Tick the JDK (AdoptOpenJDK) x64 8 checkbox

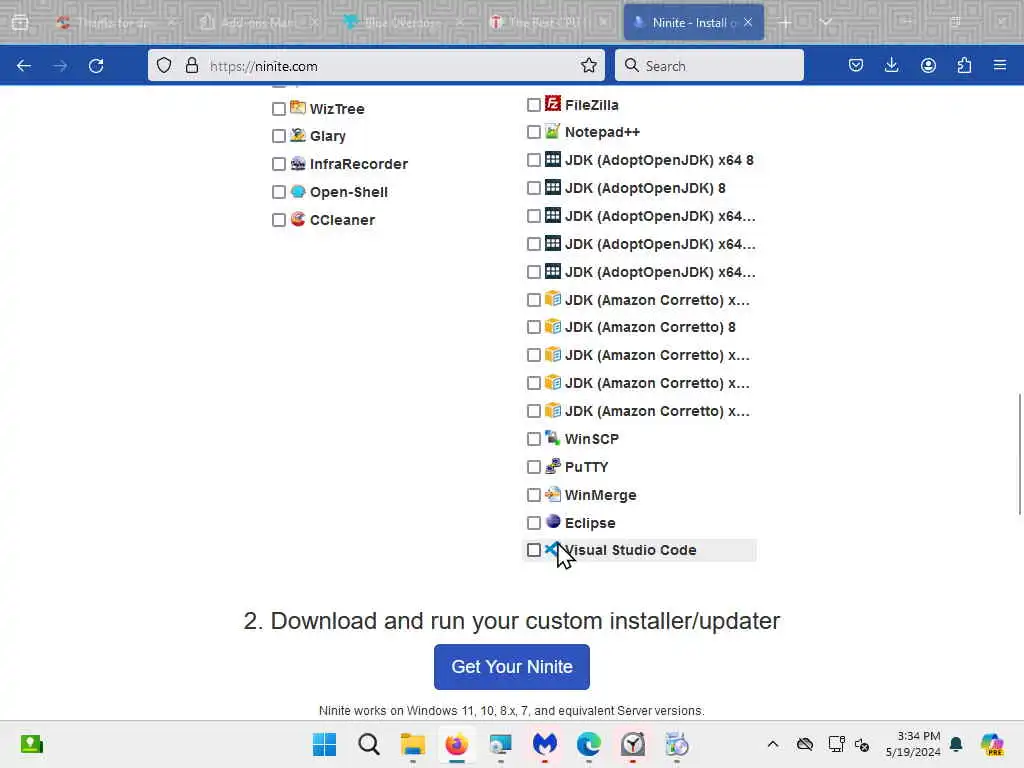click(534, 160)
